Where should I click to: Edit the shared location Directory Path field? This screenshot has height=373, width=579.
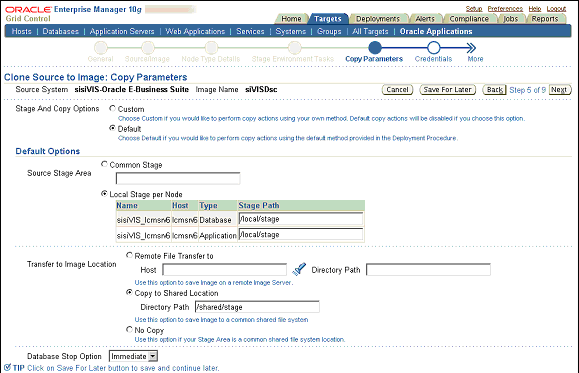click(x=257, y=307)
